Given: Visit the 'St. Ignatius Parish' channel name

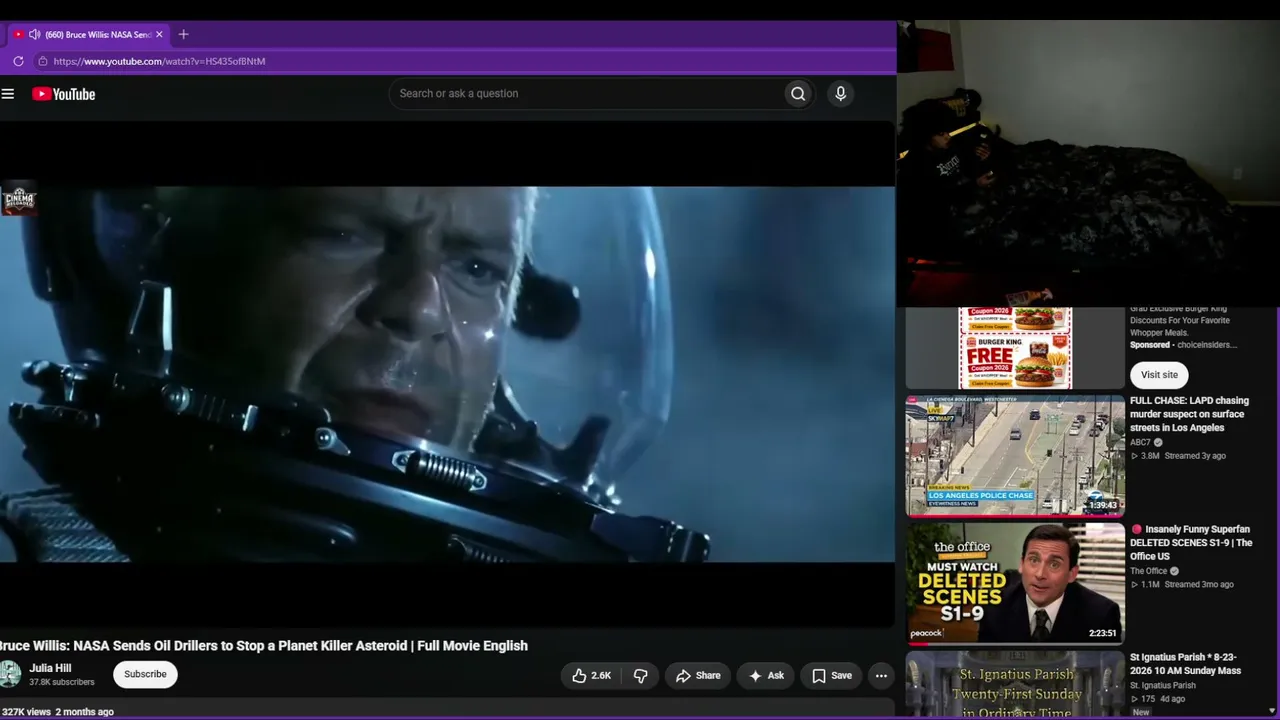Looking at the screenshot, I should pos(1163,685).
